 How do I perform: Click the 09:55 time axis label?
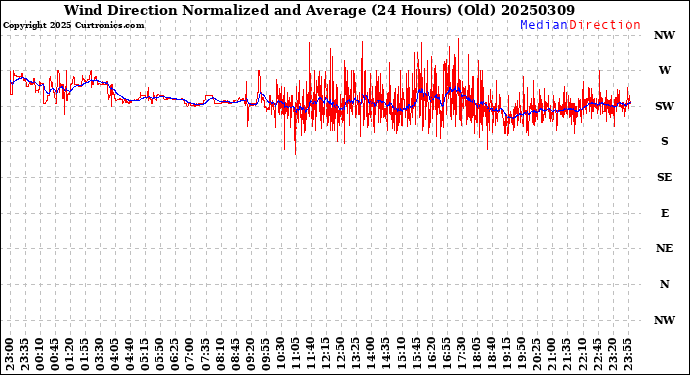pos(265,355)
